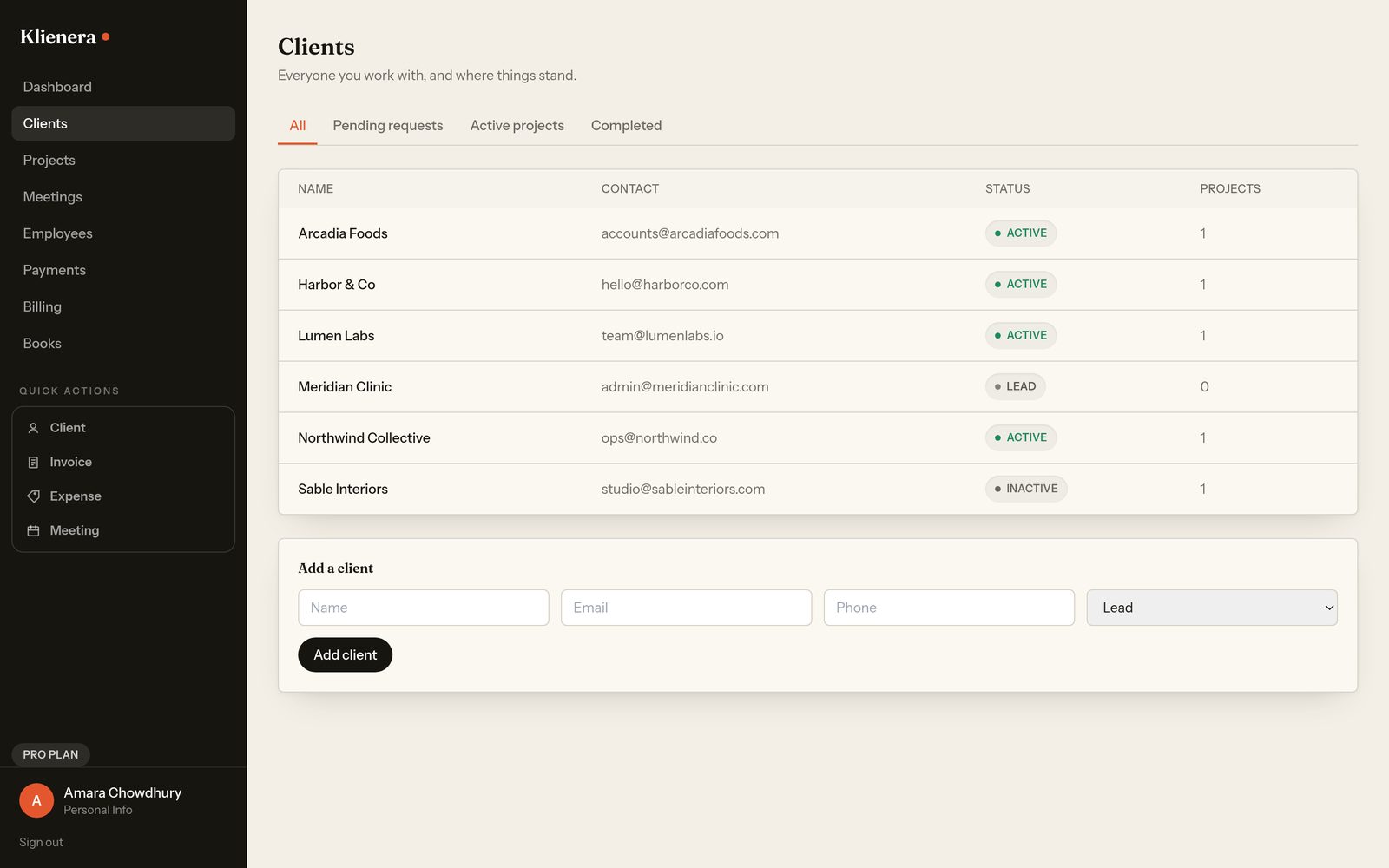Switch to the Active projects tab
This screenshot has height=868, width=1389.
tap(517, 126)
